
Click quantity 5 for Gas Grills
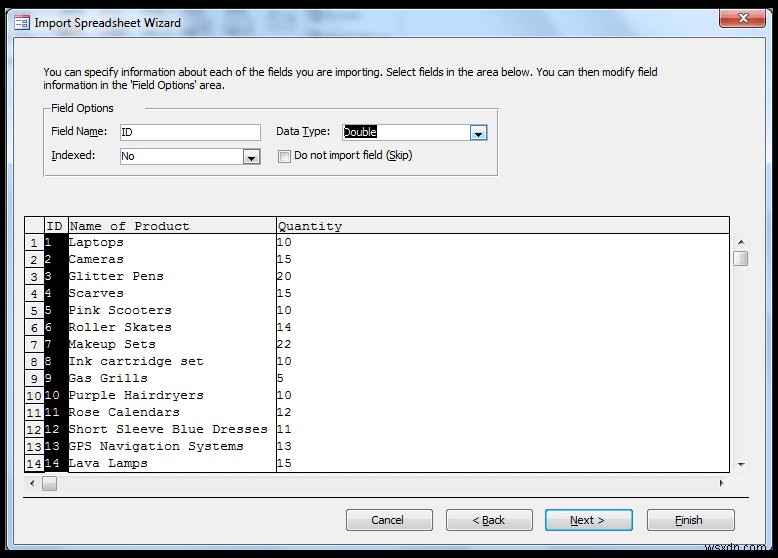(503, 378)
